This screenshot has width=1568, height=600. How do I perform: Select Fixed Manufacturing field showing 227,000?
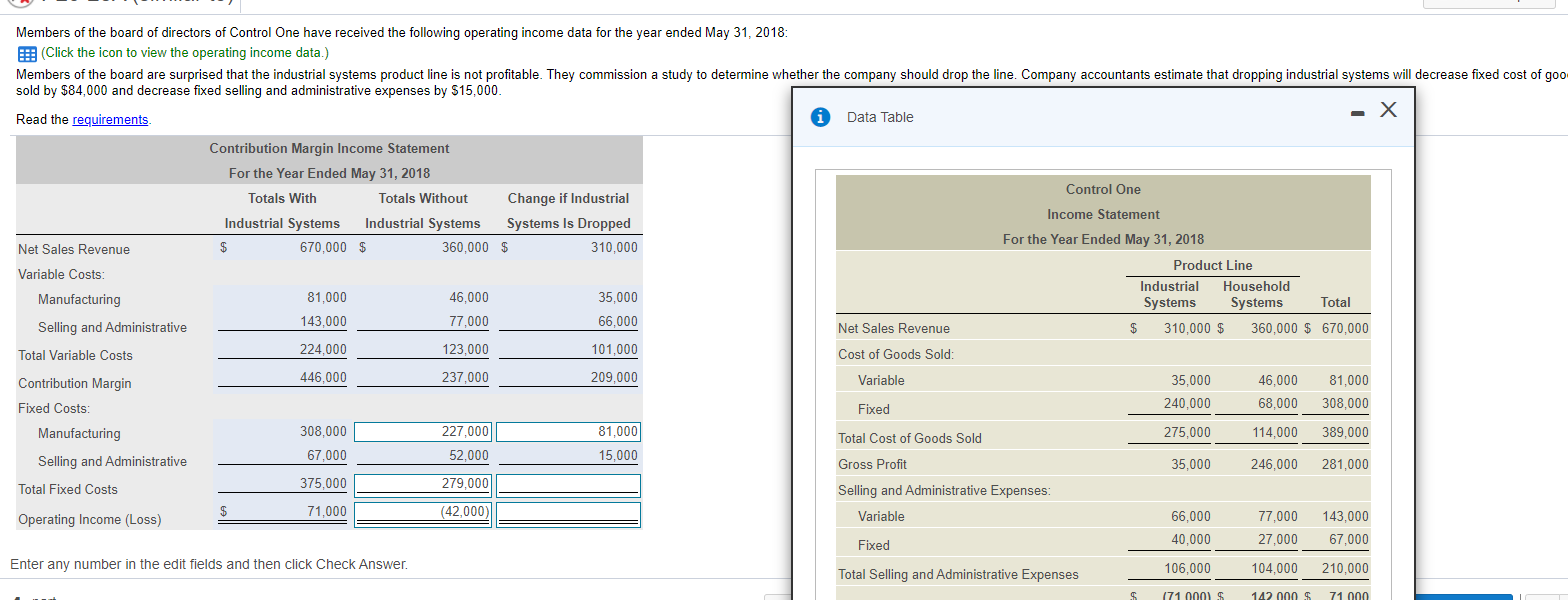pyautogui.click(x=423, y=432)
